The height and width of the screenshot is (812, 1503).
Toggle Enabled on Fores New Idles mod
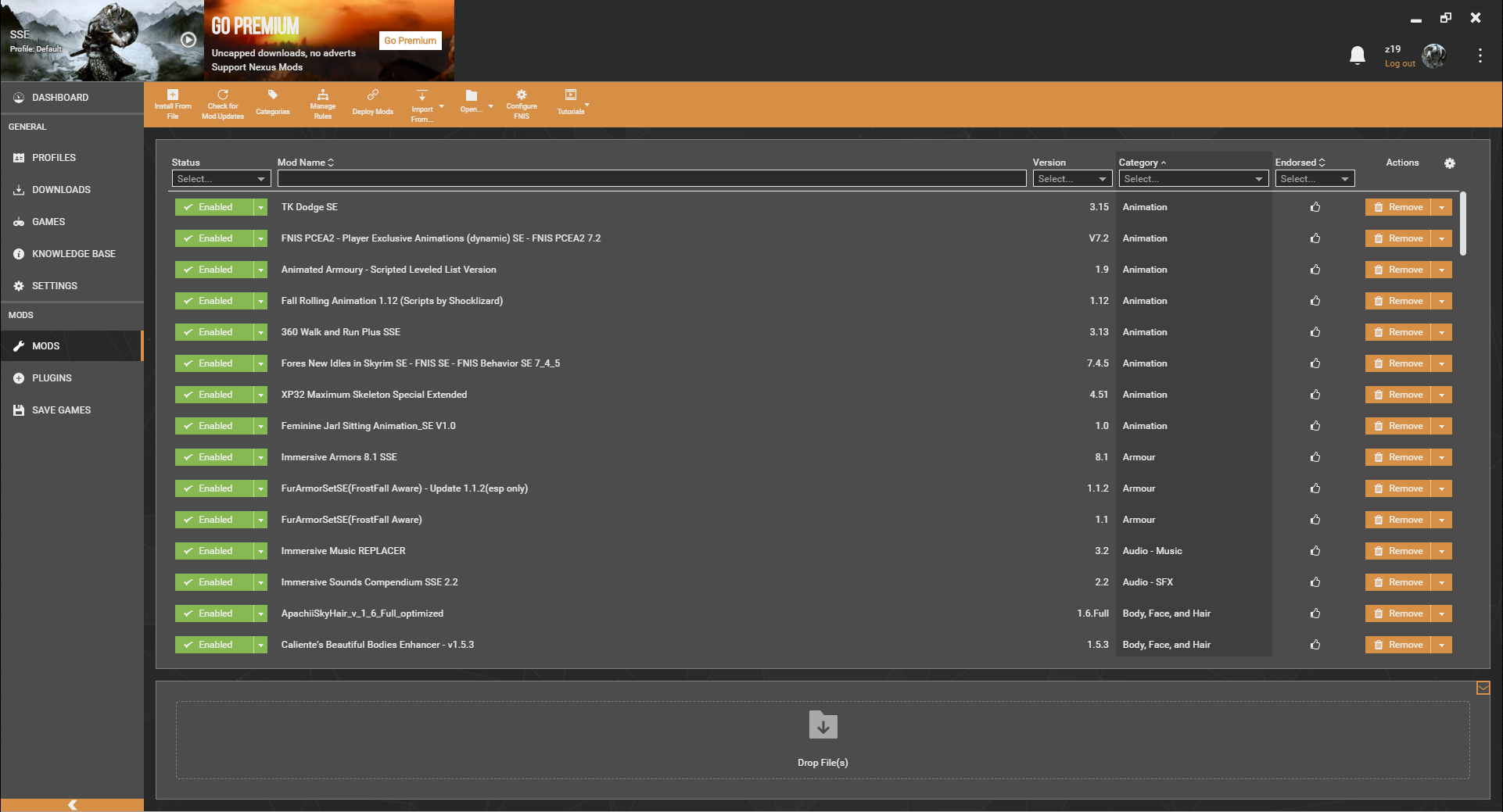(x=214, y=363)
